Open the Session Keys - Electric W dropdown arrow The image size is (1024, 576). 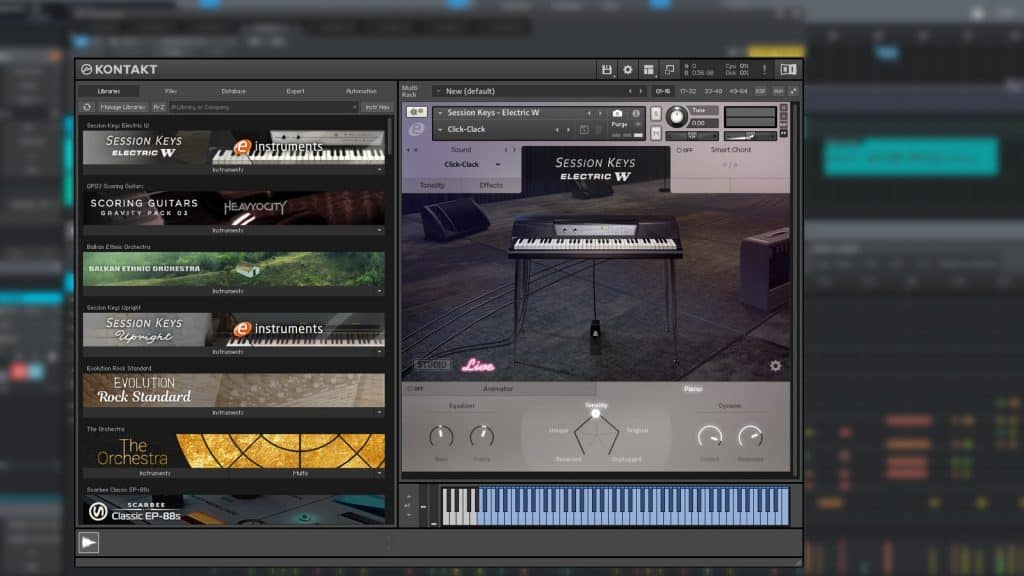tap(440, 113)
